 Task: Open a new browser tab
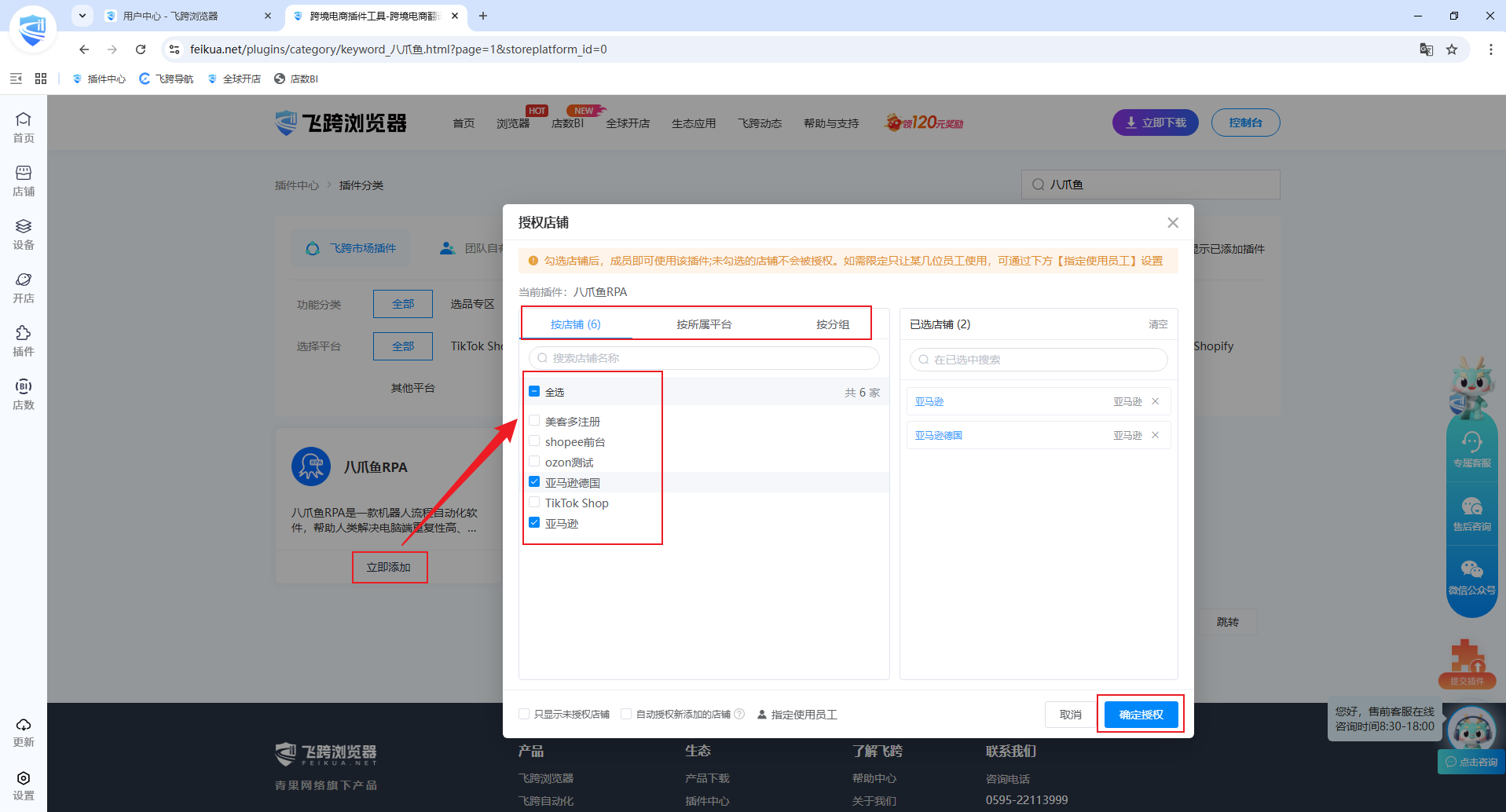coord(483,16)
